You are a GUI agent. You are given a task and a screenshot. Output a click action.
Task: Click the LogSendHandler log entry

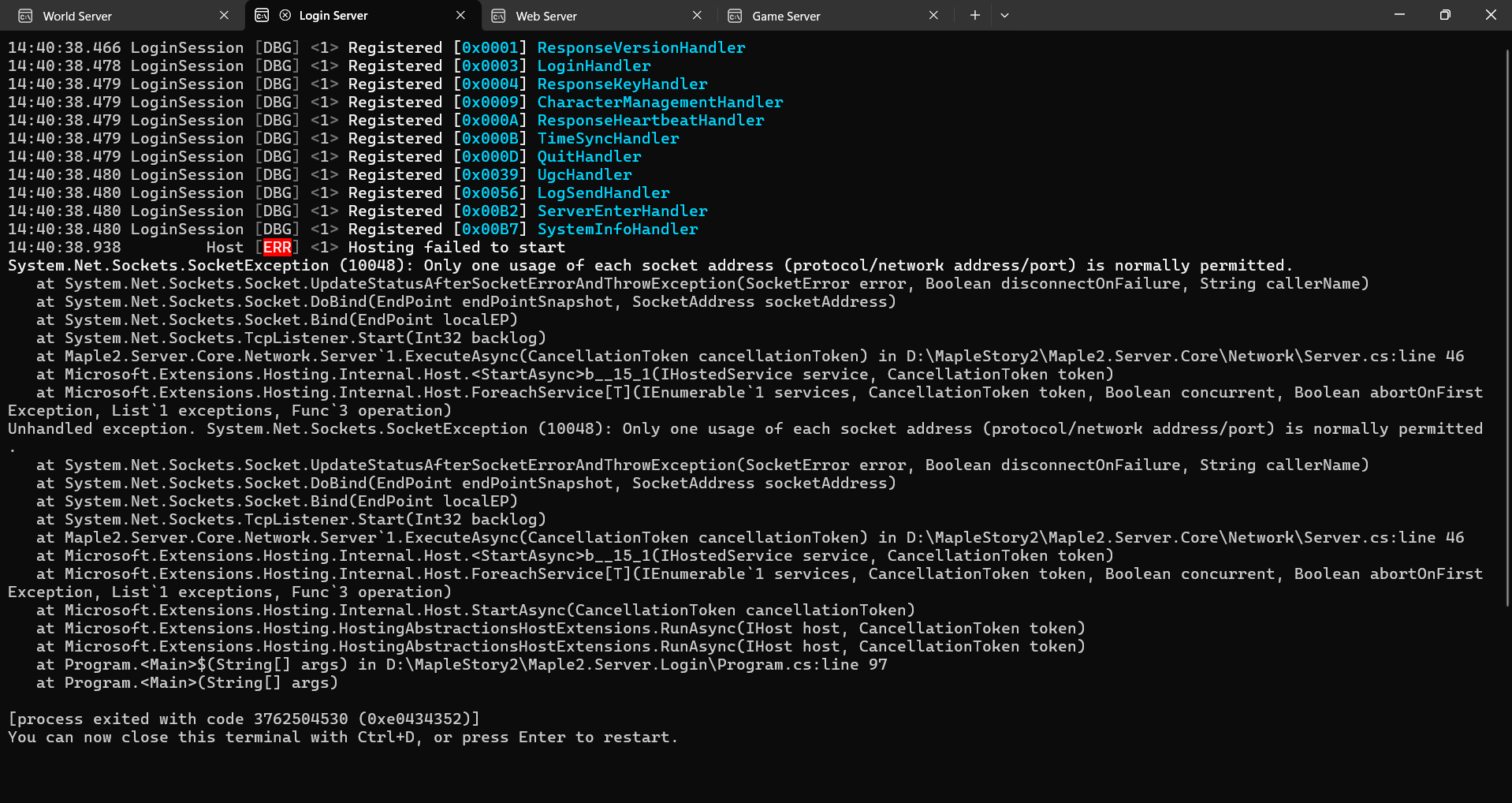pyautogui.click(x=603, y=193)
